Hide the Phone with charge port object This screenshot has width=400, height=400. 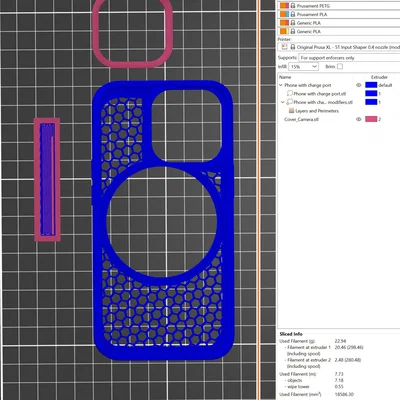(359, 85)
